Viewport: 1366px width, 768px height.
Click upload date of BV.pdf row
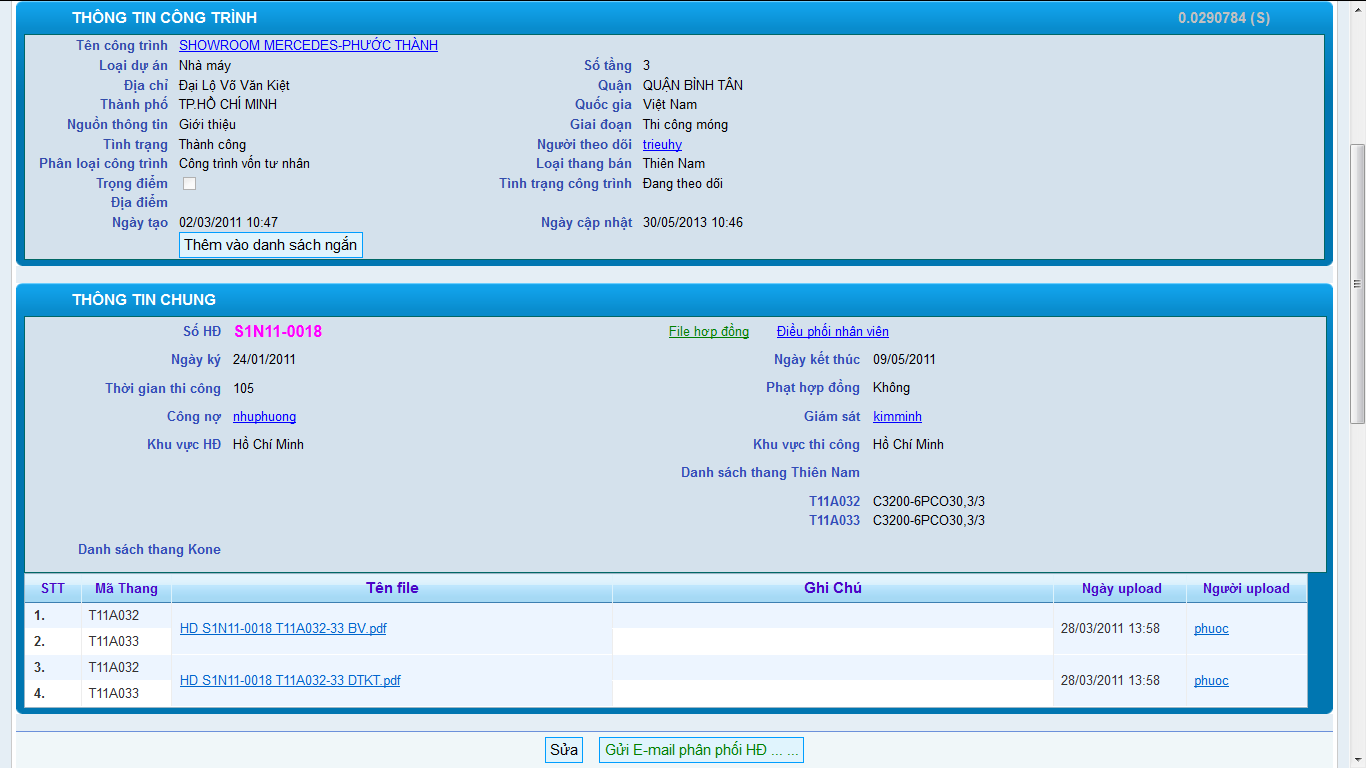click(1110, 629)
